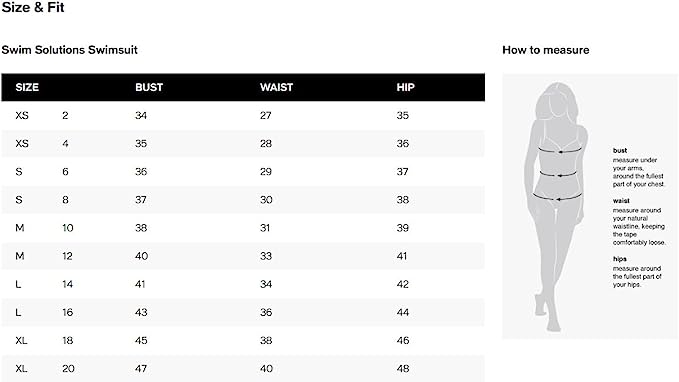This screenshot has height=382, width=679.
Task: Click the M size 10 row
Action: pos(243,228)
